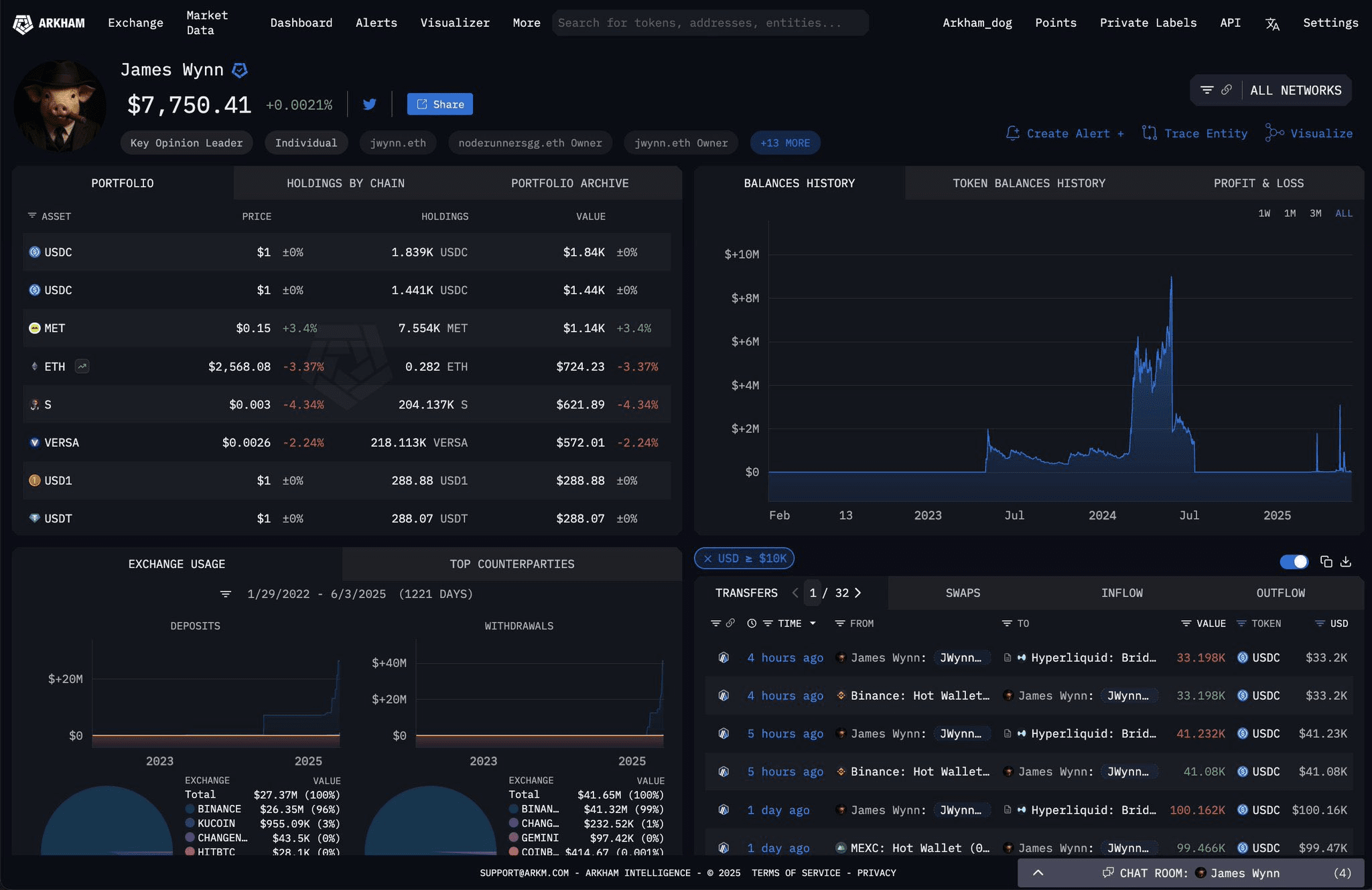
Task: Open the Inflow tab
Action: pyautogui.click(x=1122, y=593)
